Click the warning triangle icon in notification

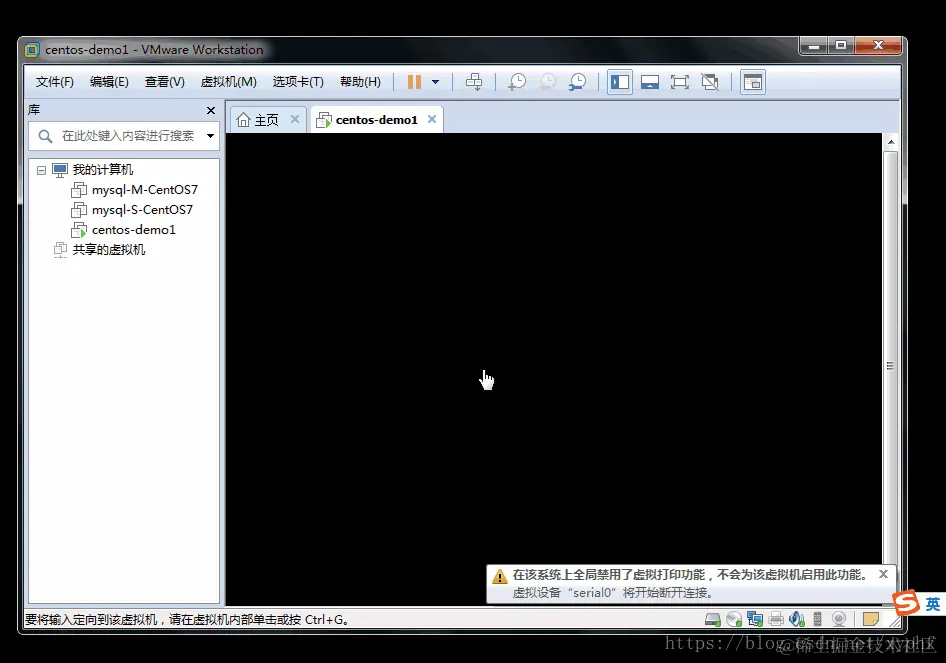coord(500,576)
